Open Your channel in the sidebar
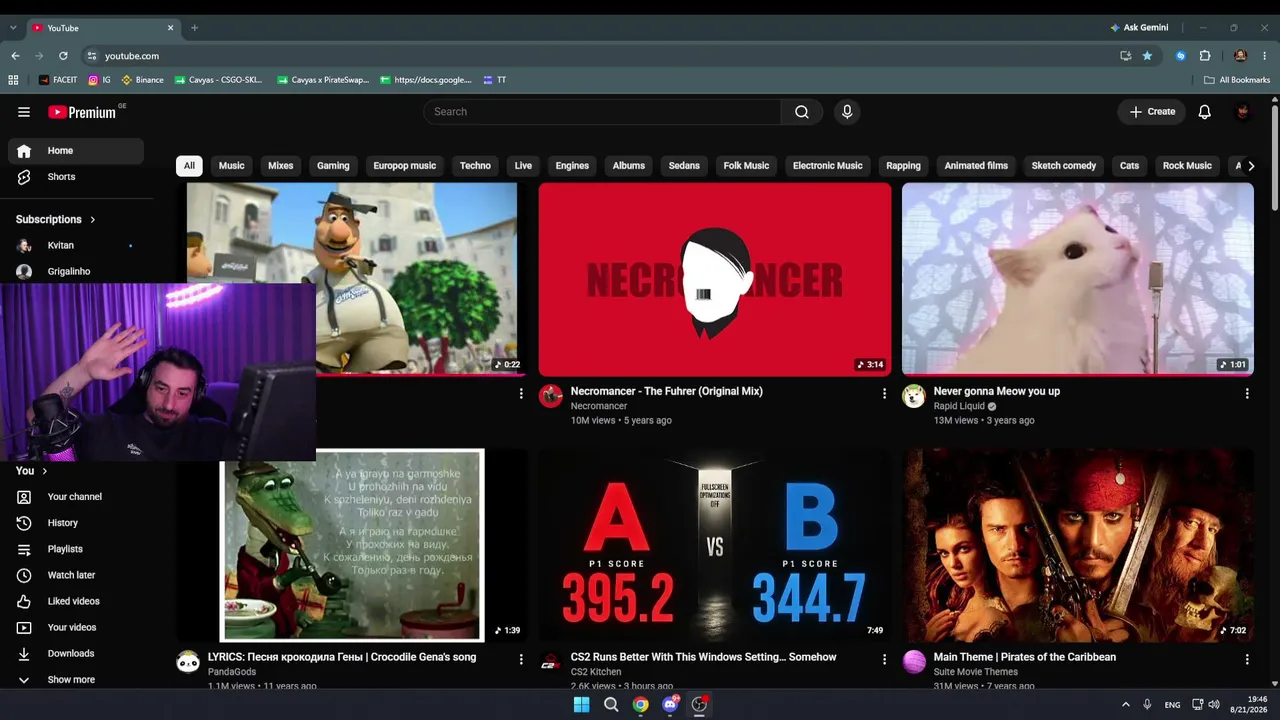The image size is (1280, 720). pos(76,497)
